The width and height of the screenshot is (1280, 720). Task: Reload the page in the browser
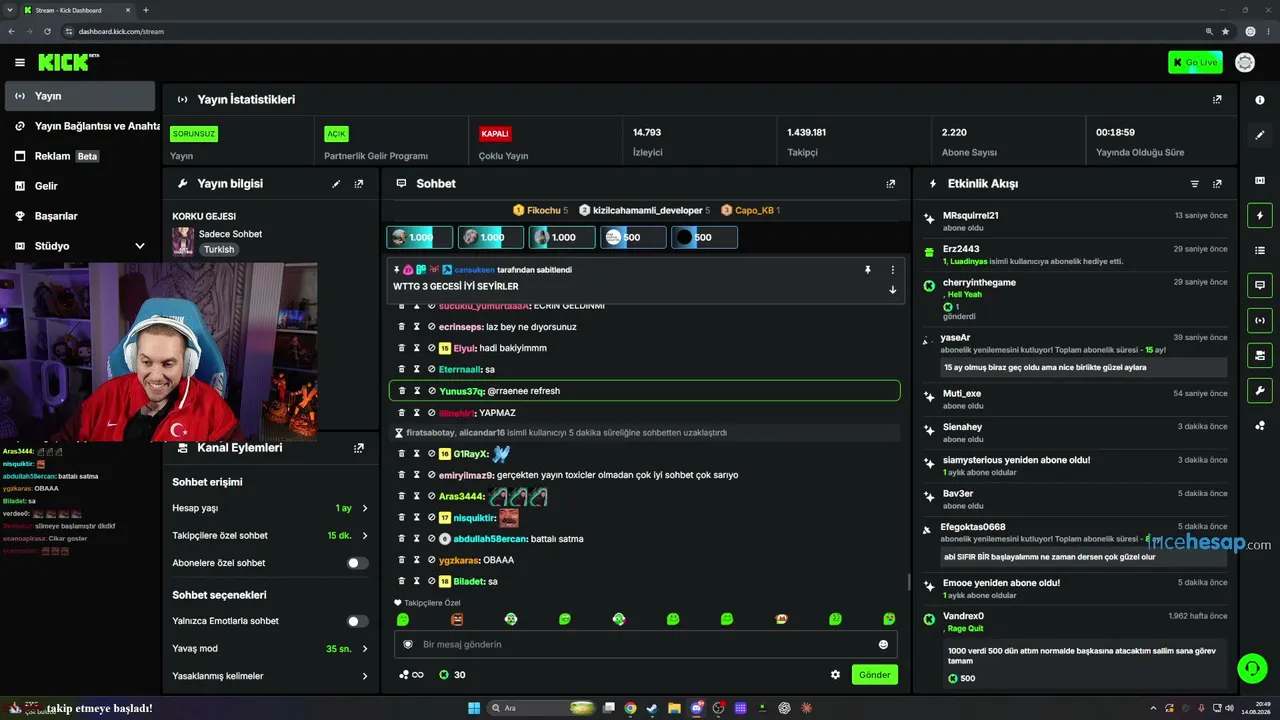pyautogui.click(x=45, y=31)
